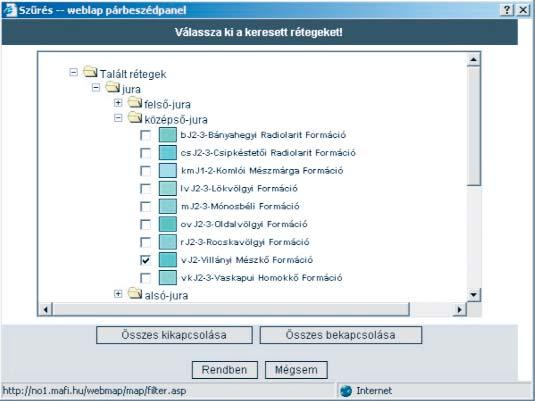Click the Összes kikapcsolása button

(x=174, y=335)
